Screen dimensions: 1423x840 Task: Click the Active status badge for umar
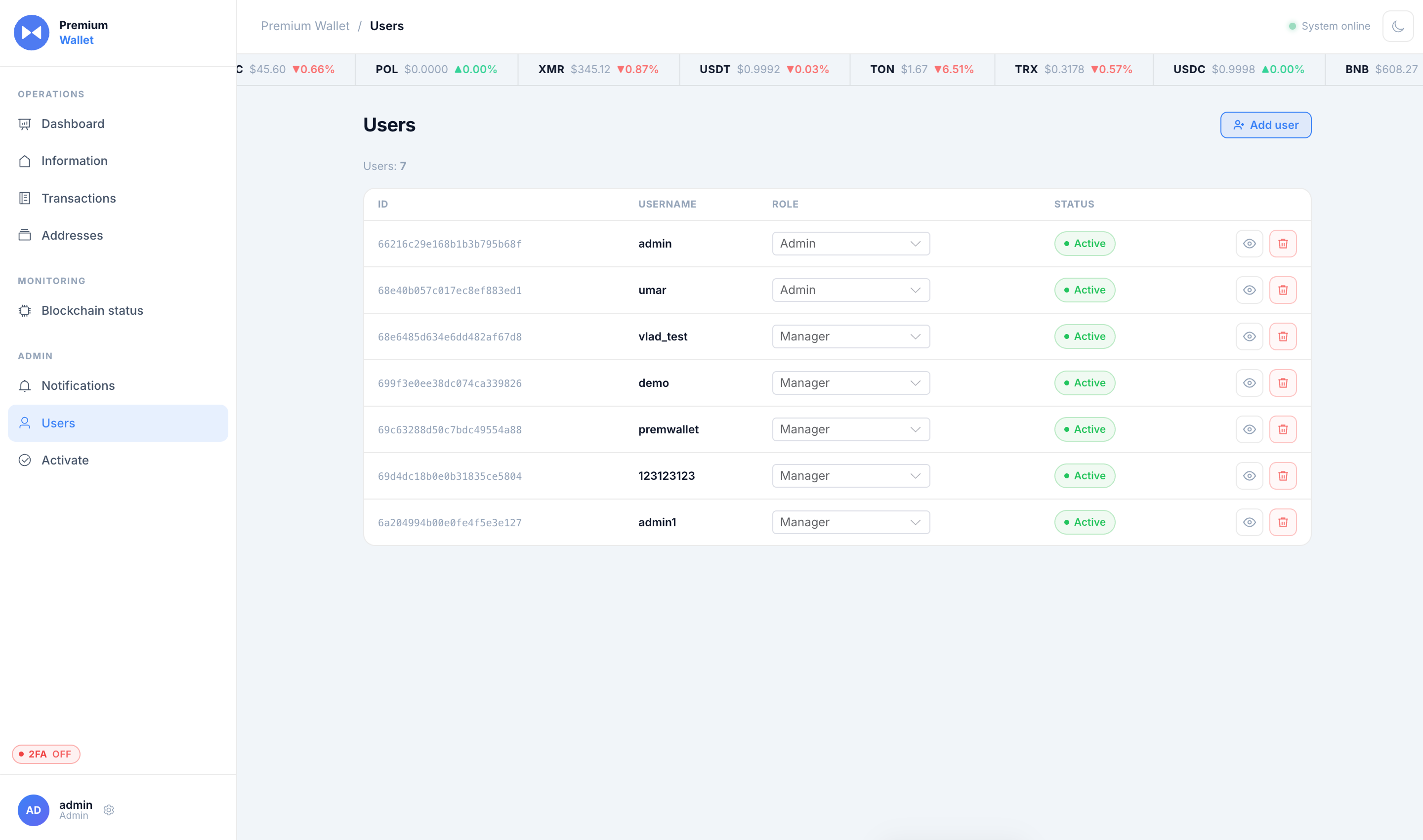pos(1085,290)
